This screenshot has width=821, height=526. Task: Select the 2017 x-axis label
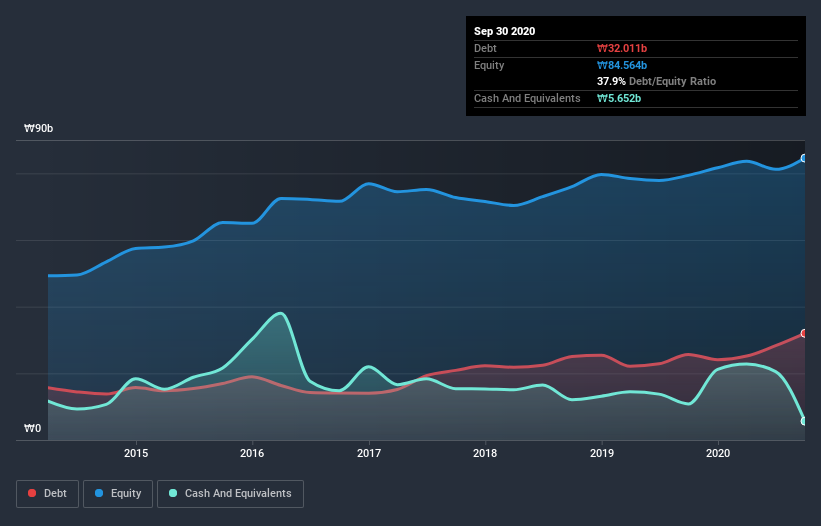click(369, 453)
